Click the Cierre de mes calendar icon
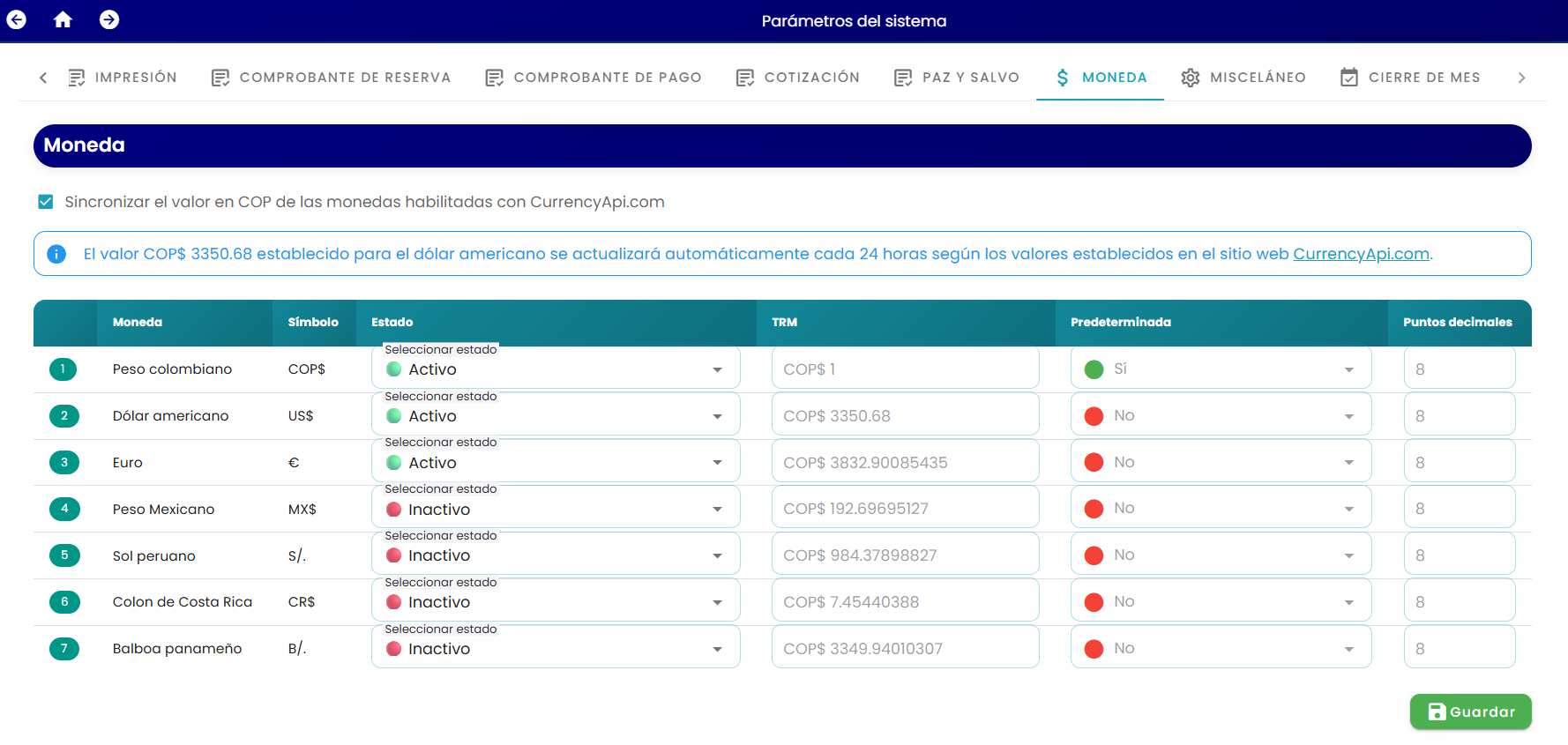1568x745 pixels. (1349, 78)
